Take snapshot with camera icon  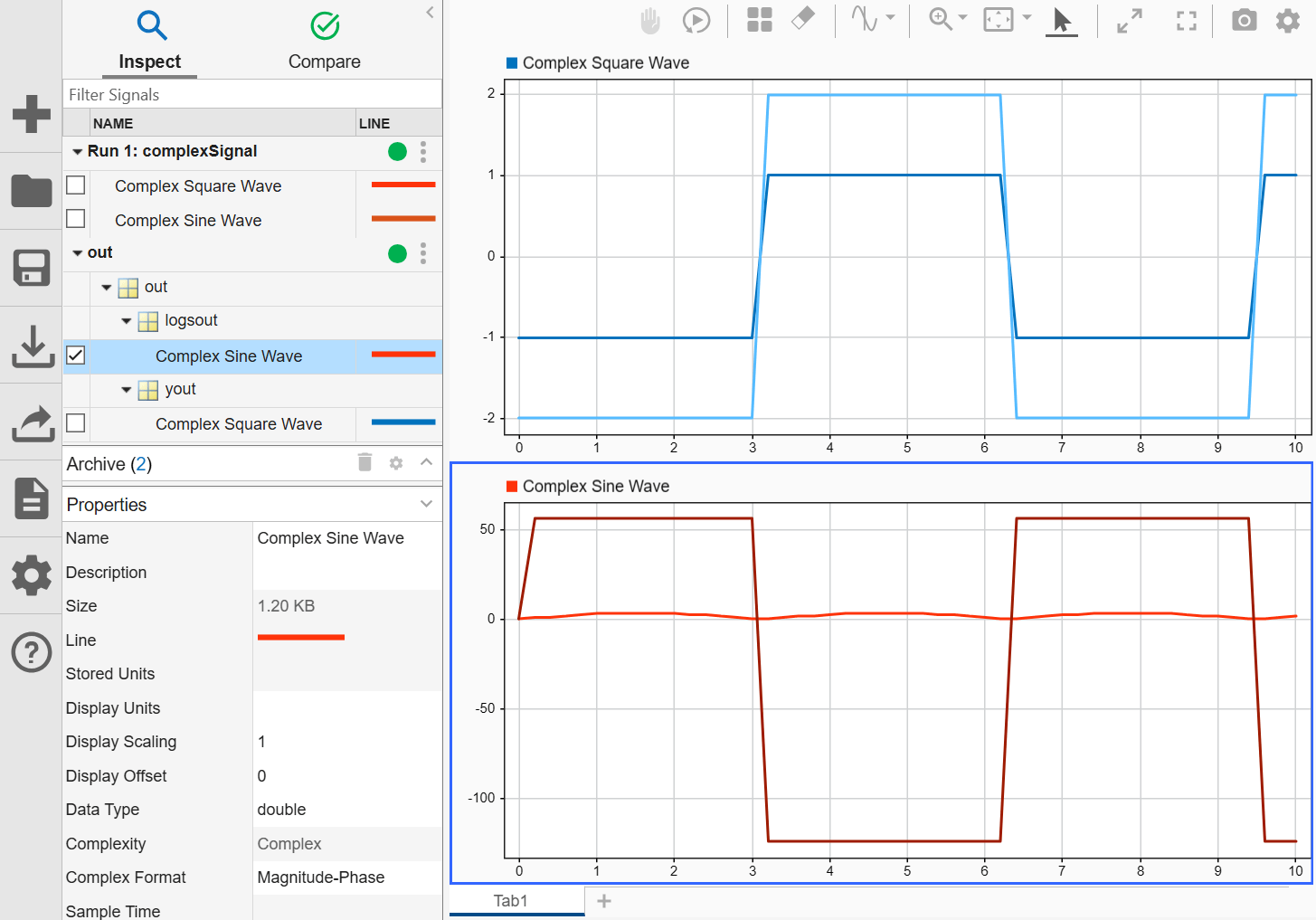click(1245, 20)
